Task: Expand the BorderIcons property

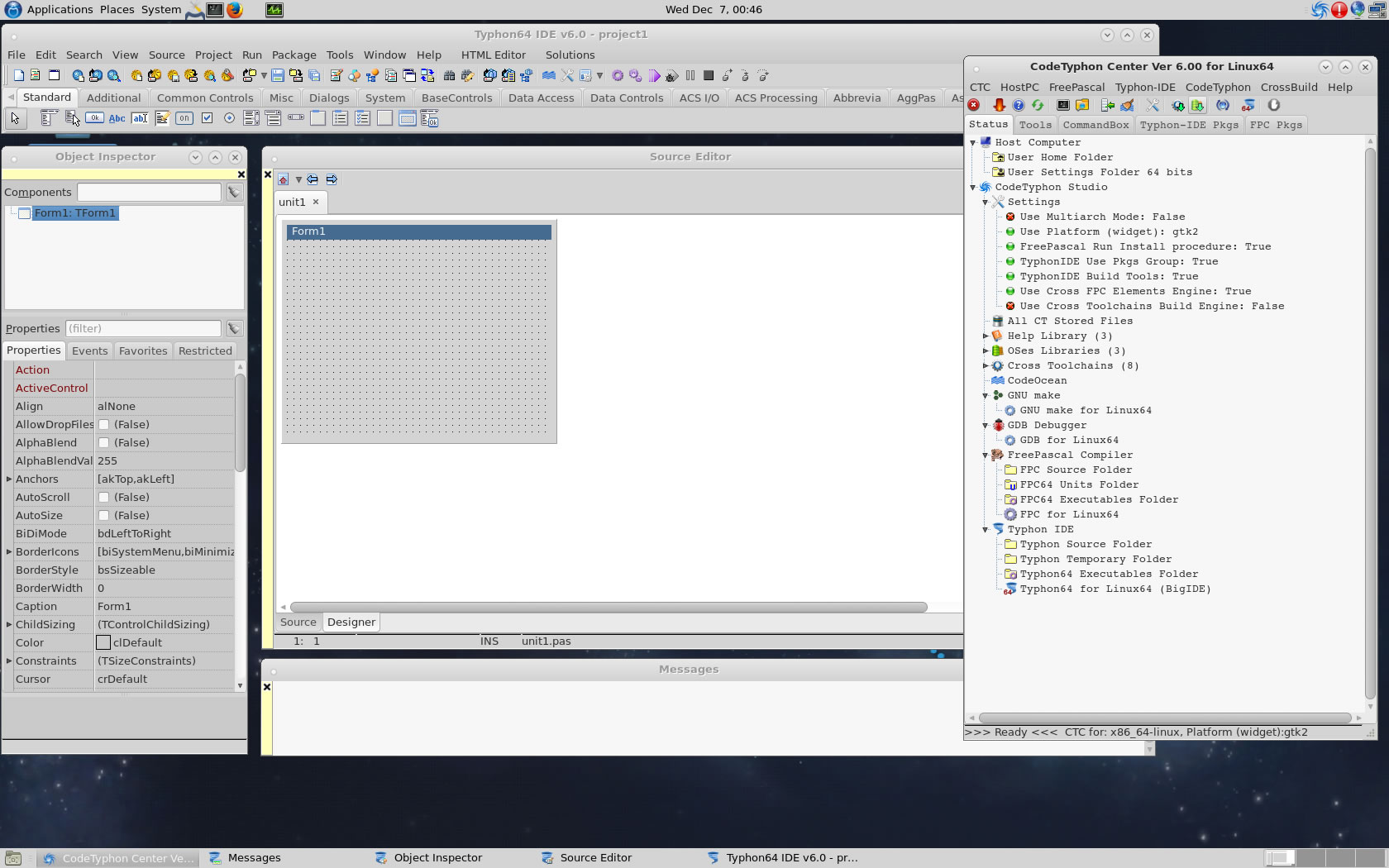Action: (x=9, y=551)
